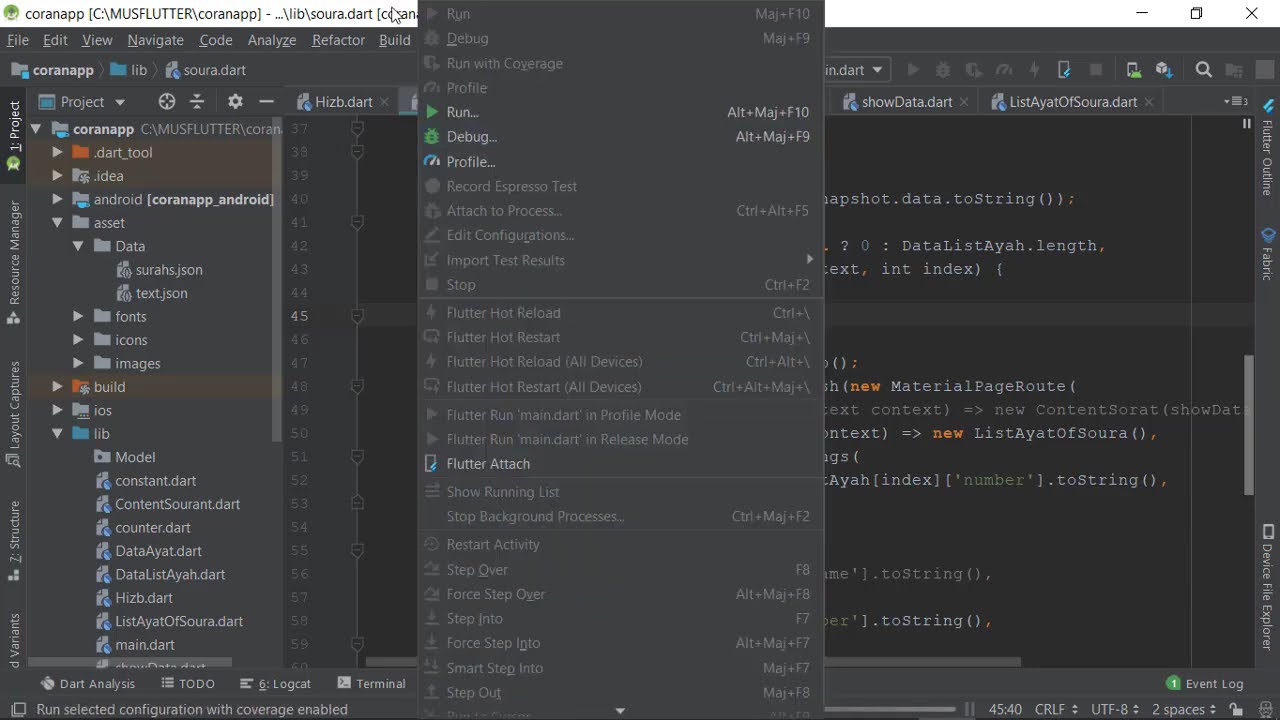The image size is (1280, 720).
Task: Open the SDK Manager icon
Action: pyautogui.click(x=1164, y=70)
